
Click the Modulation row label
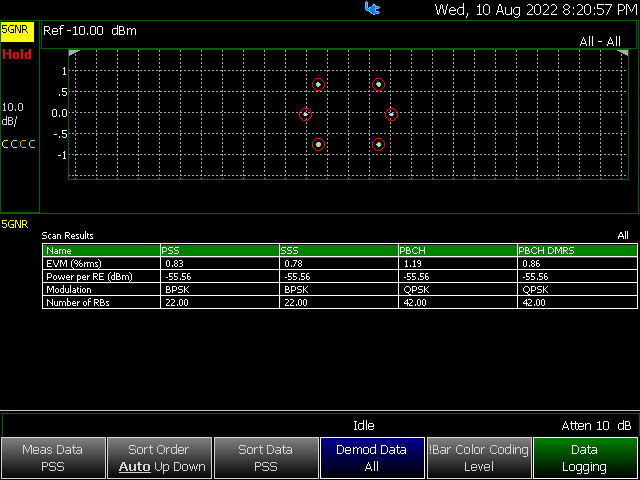(x=69, y=290)
